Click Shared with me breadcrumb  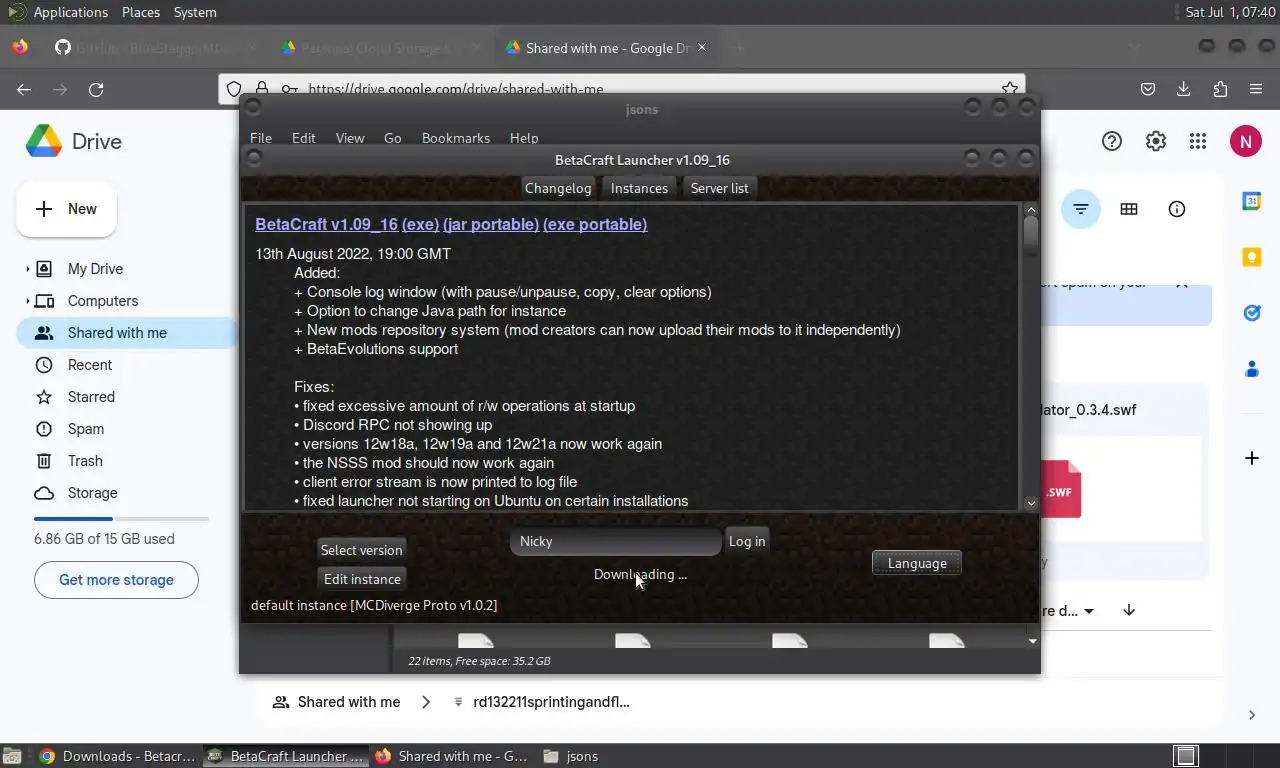click(x=337, y=702)
